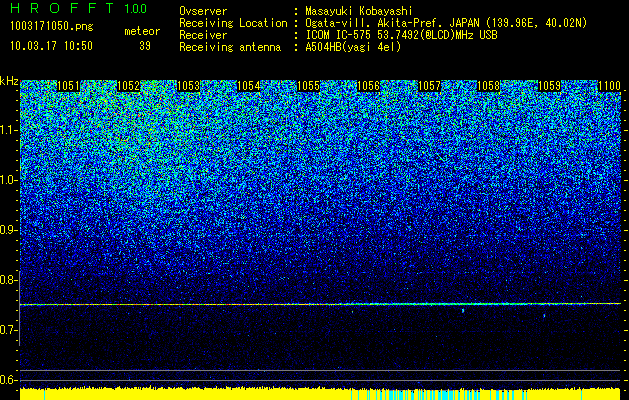The image size is (629, 400).
Task: Click the "Receiver" field label
Action: click(x=203, y=35)
